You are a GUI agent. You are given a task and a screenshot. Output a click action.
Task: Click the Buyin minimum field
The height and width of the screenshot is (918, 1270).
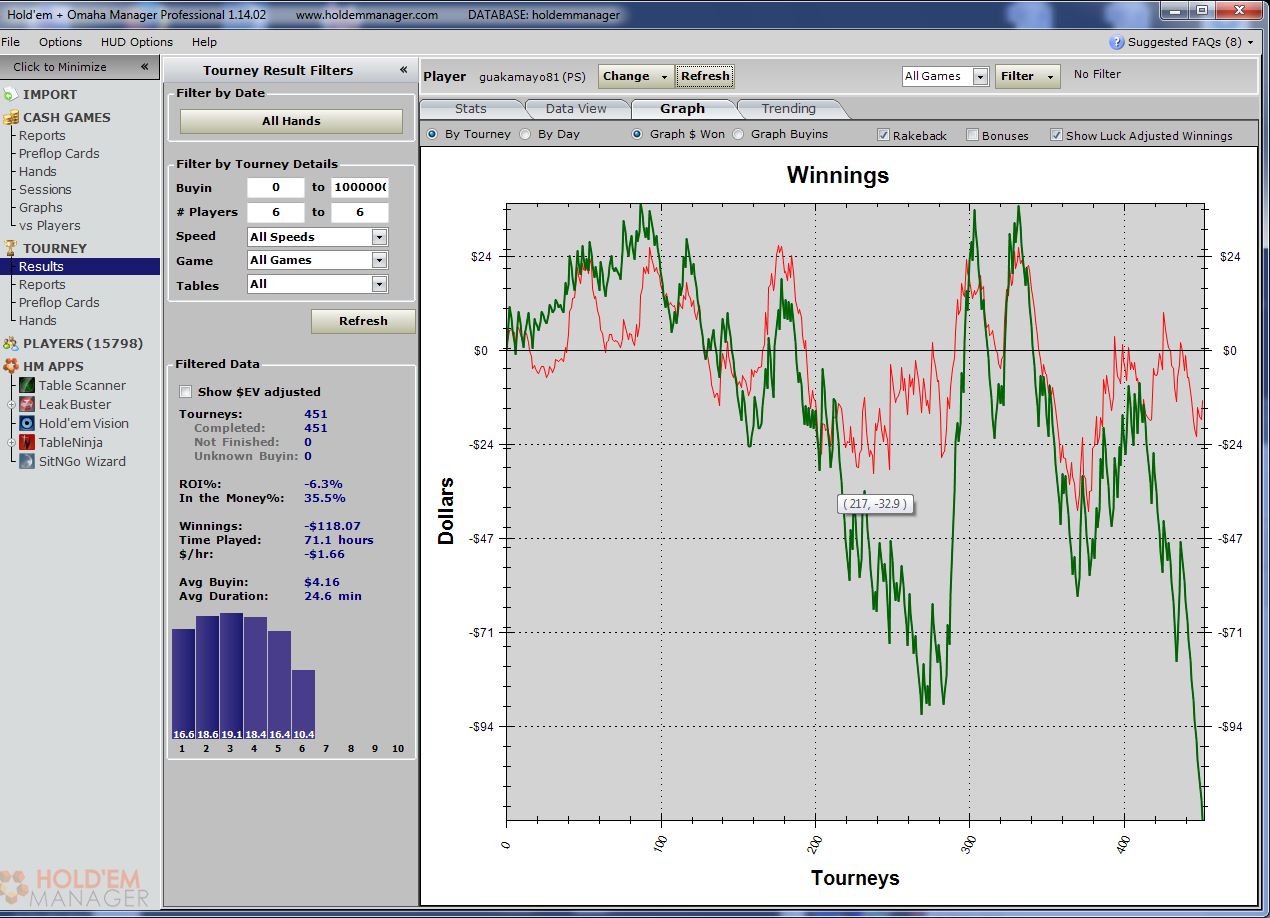(x=275, y=187)
